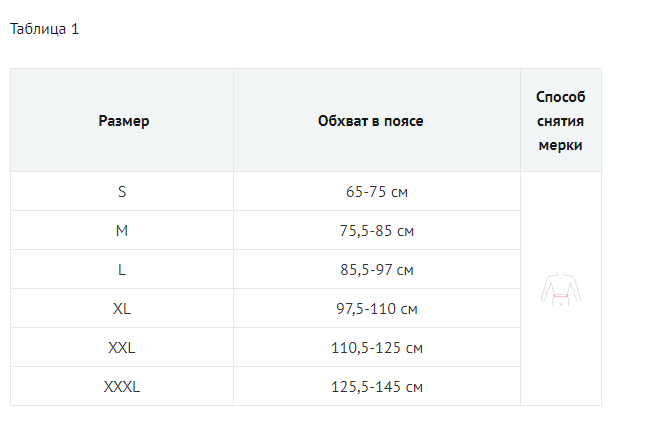This screenshot has height=430, width=660.
Task: Click the '110,5-125 см' waist value
Action: coord(377,347)
